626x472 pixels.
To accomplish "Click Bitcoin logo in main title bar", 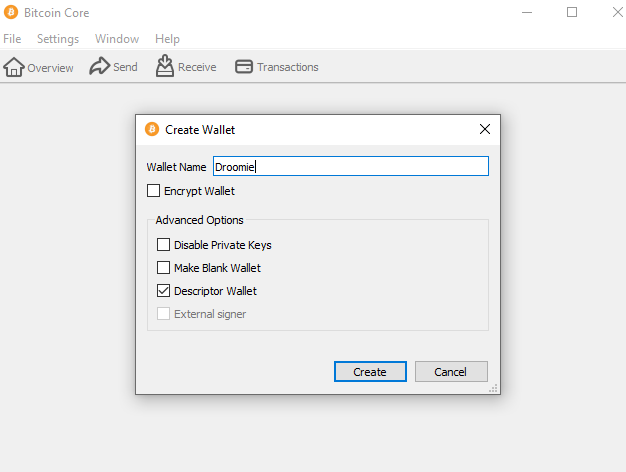I will coord(11,12).
